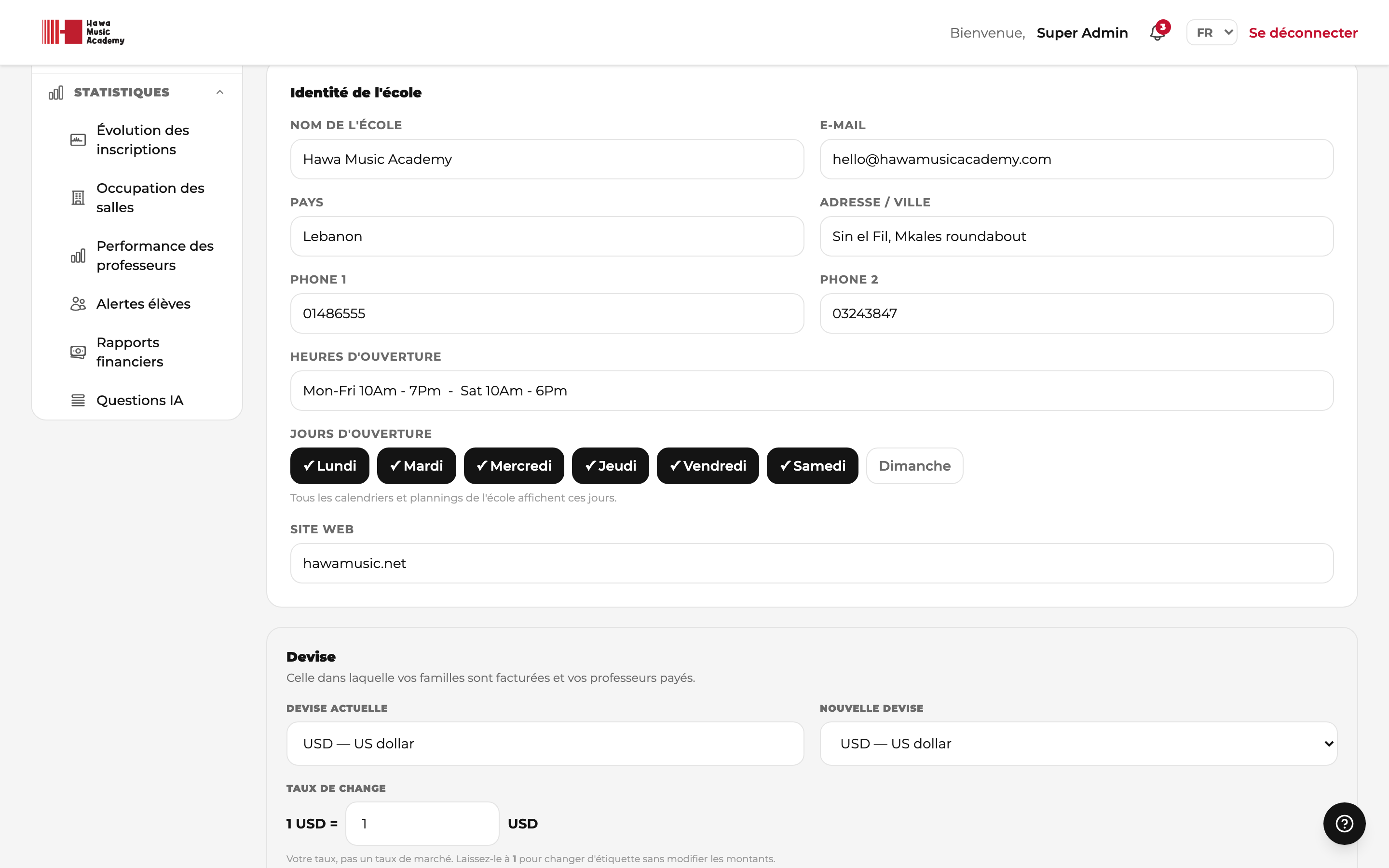Open the Nouvelle devise dropdown
The height and width of the screenshot is (868, 1389).
pos(1078,744)
